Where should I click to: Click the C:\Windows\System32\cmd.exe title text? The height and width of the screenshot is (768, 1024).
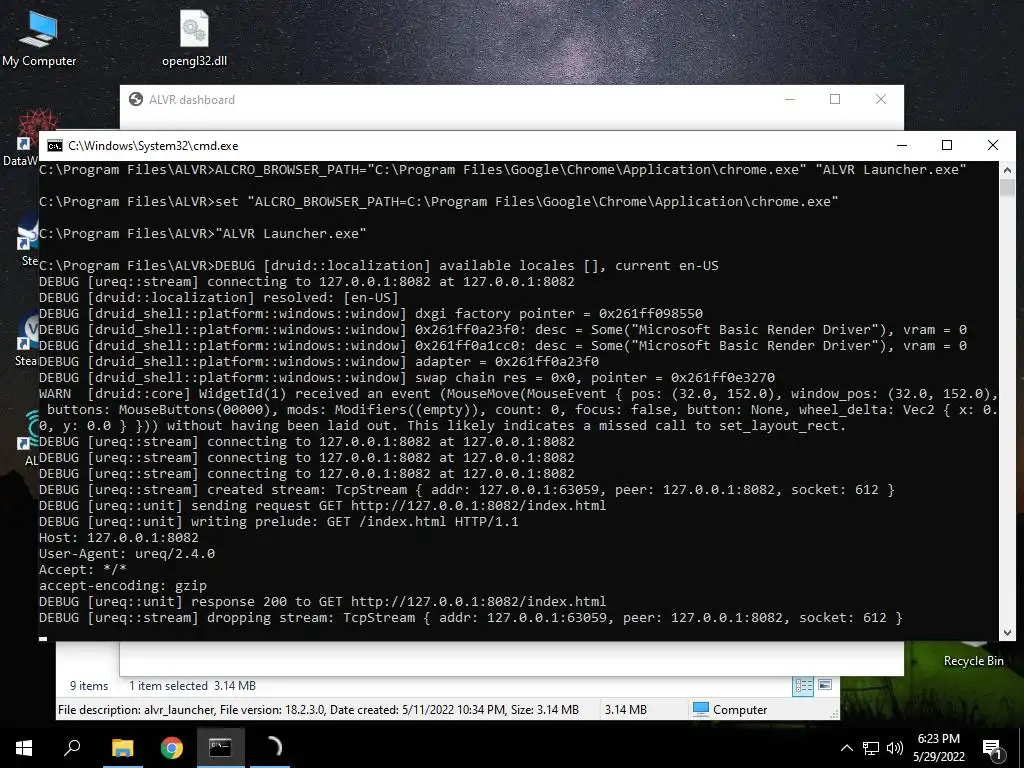tap(153, 146)
